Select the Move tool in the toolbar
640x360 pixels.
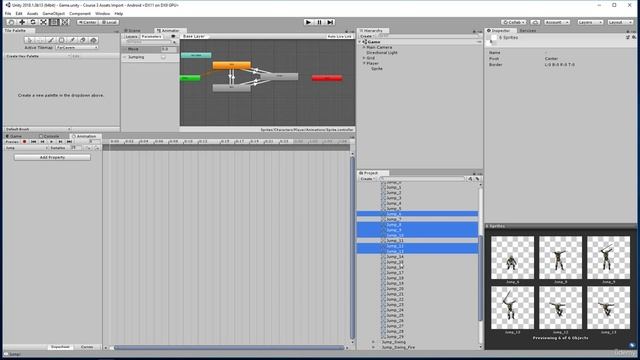tap(22, 22)
